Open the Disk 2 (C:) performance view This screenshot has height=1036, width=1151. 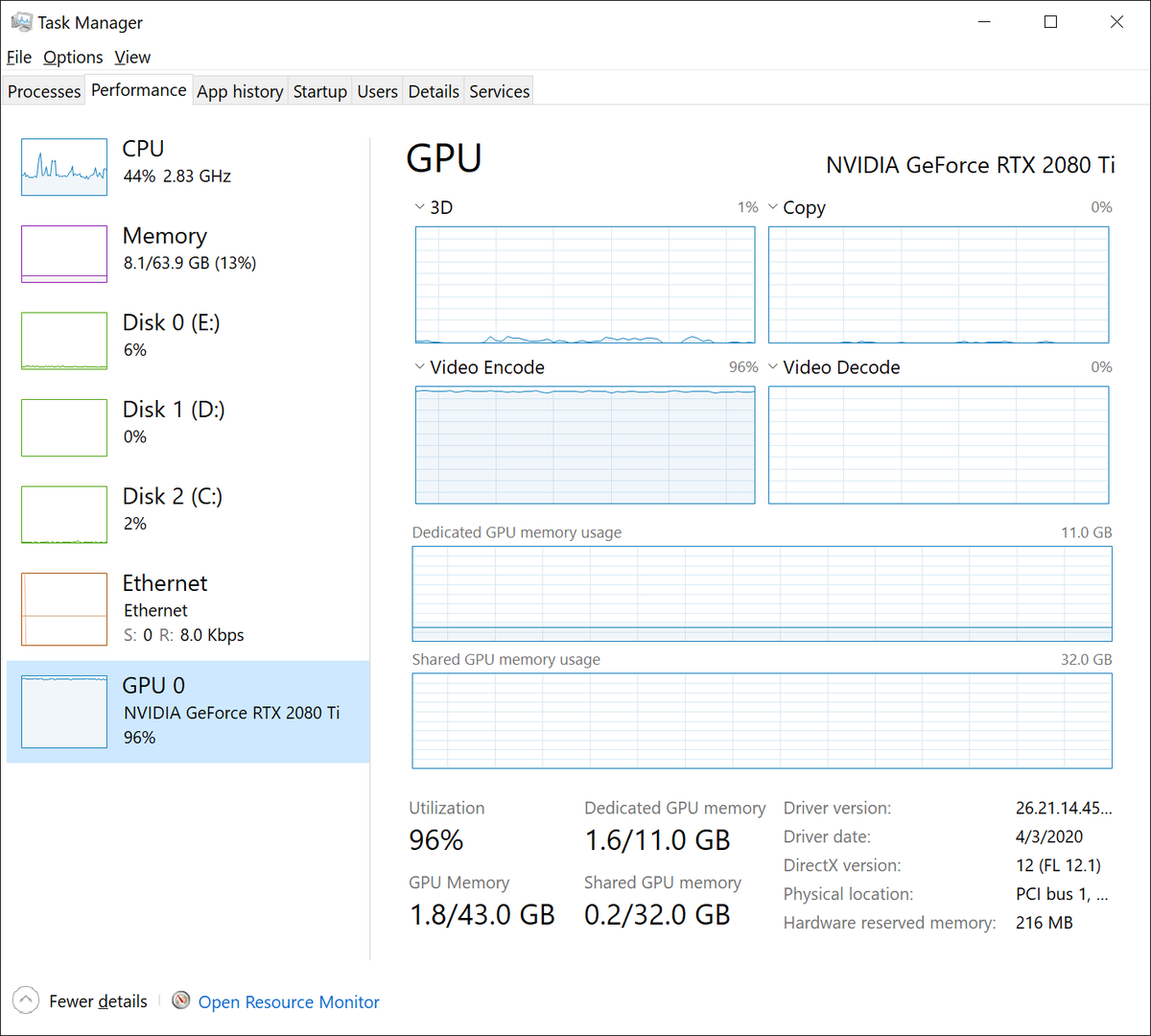click(x=172, y=509)
